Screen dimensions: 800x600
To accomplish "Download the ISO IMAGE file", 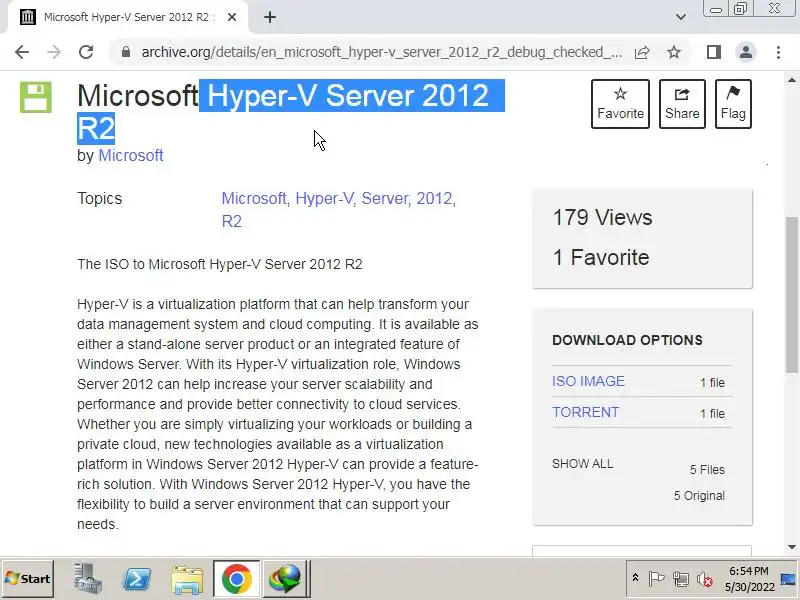I will click(588, 381).
